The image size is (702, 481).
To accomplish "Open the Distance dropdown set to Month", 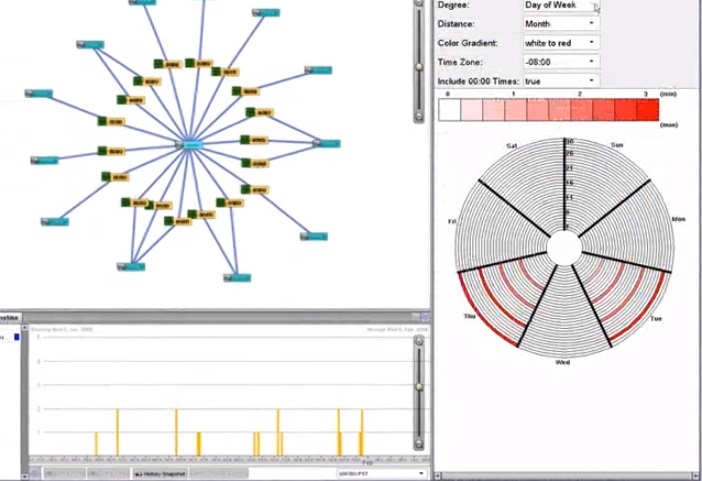I will tap(561, 24).
